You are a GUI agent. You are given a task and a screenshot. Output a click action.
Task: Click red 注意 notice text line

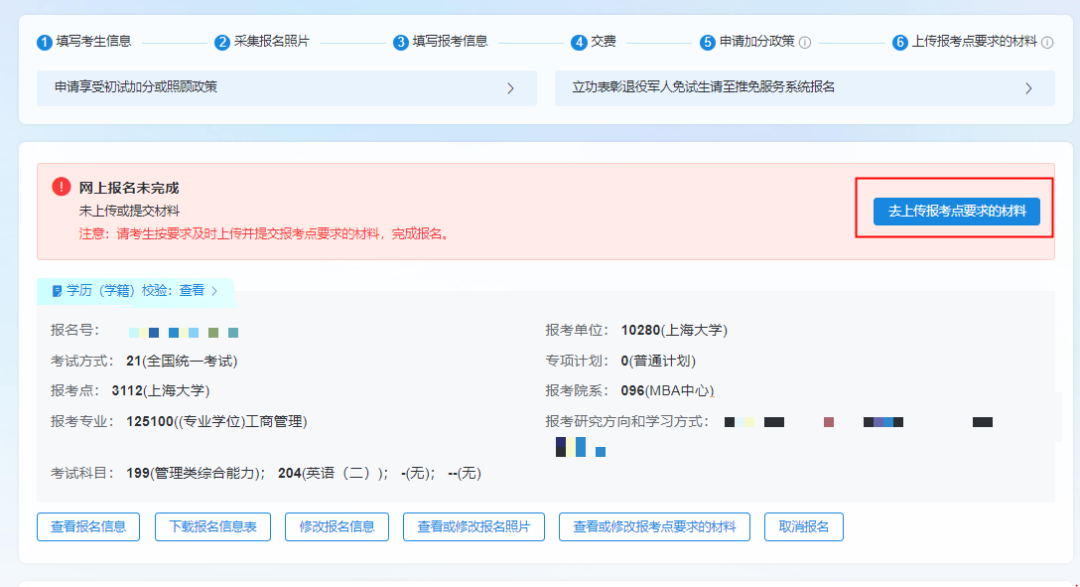(265, 234)
